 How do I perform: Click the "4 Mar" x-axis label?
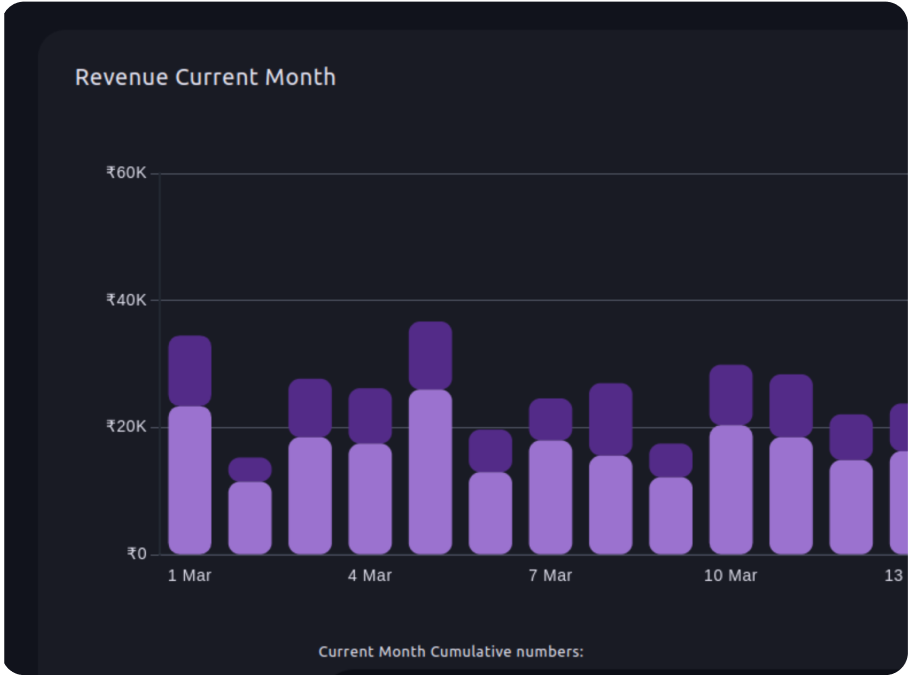tap(370, 575)
